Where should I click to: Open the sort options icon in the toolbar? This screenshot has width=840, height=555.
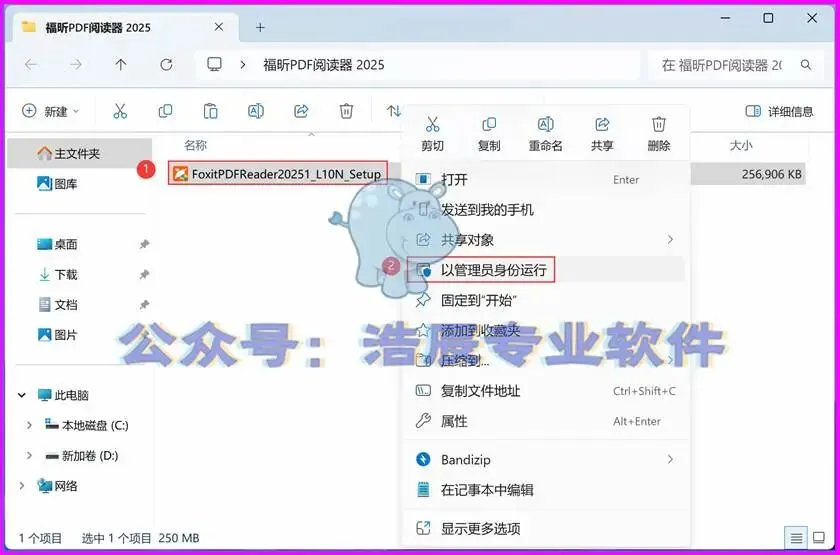(x=394, y=111)
